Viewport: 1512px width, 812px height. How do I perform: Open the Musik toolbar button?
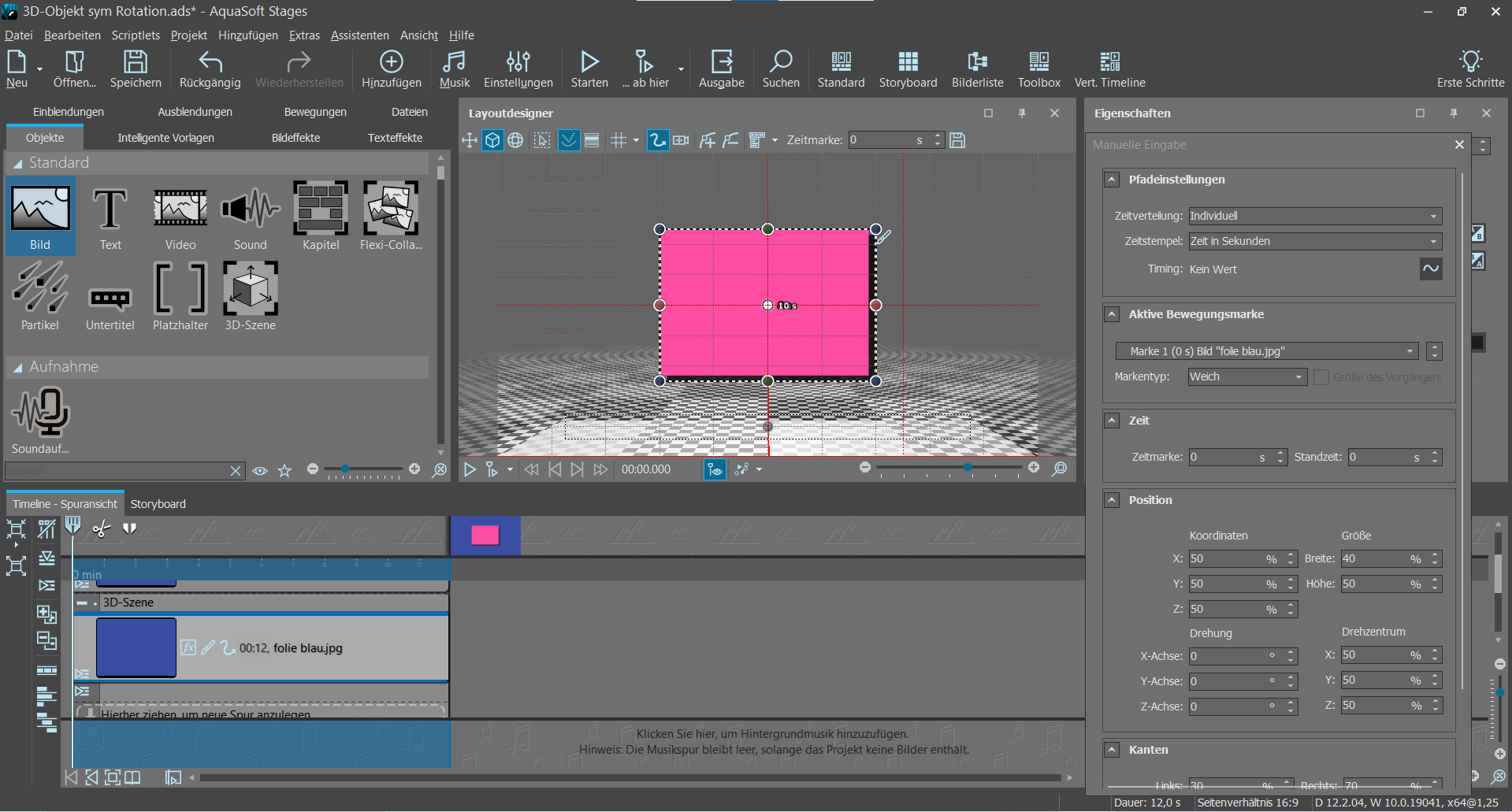[x=454, y=69]
